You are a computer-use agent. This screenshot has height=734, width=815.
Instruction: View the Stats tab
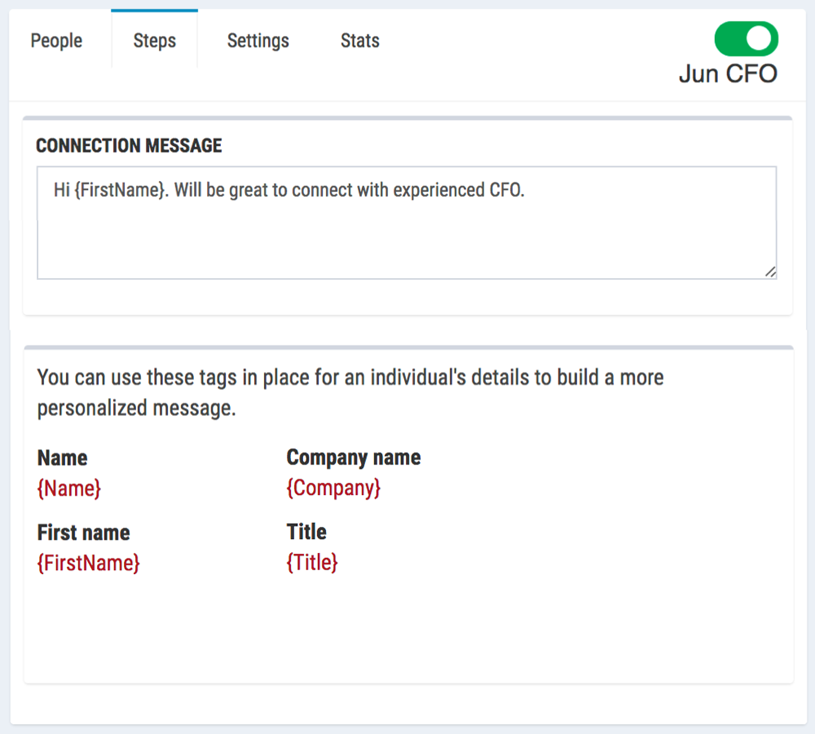[x=359, y=41]
